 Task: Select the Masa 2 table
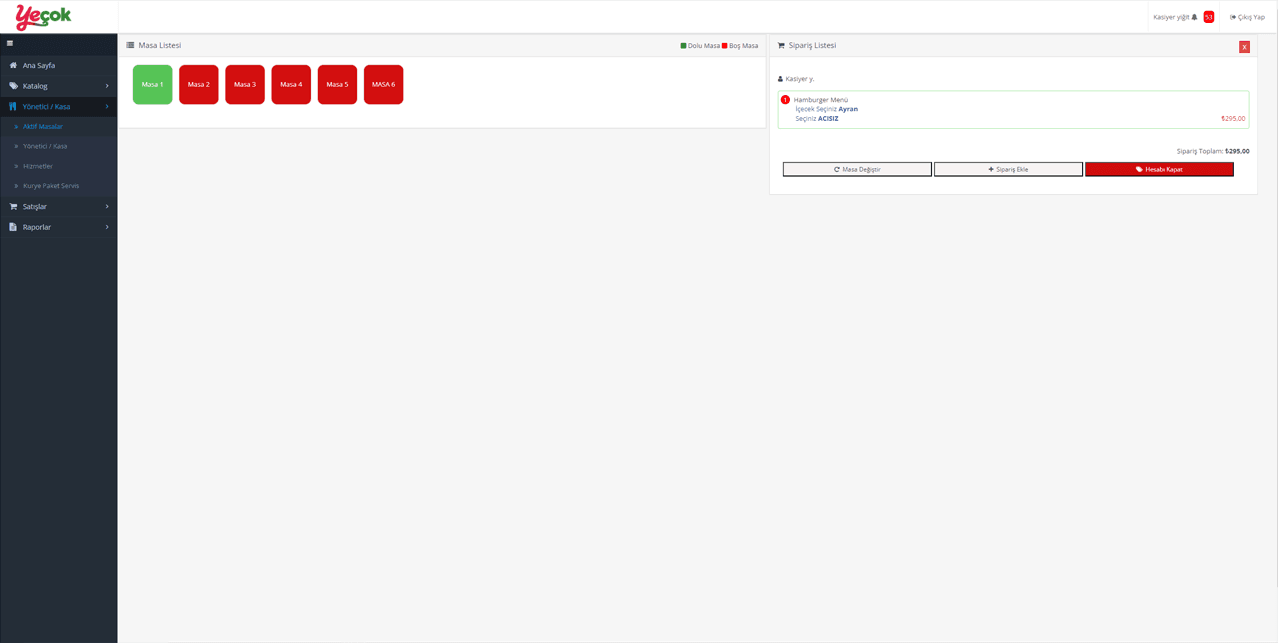[x=199, y=85]
